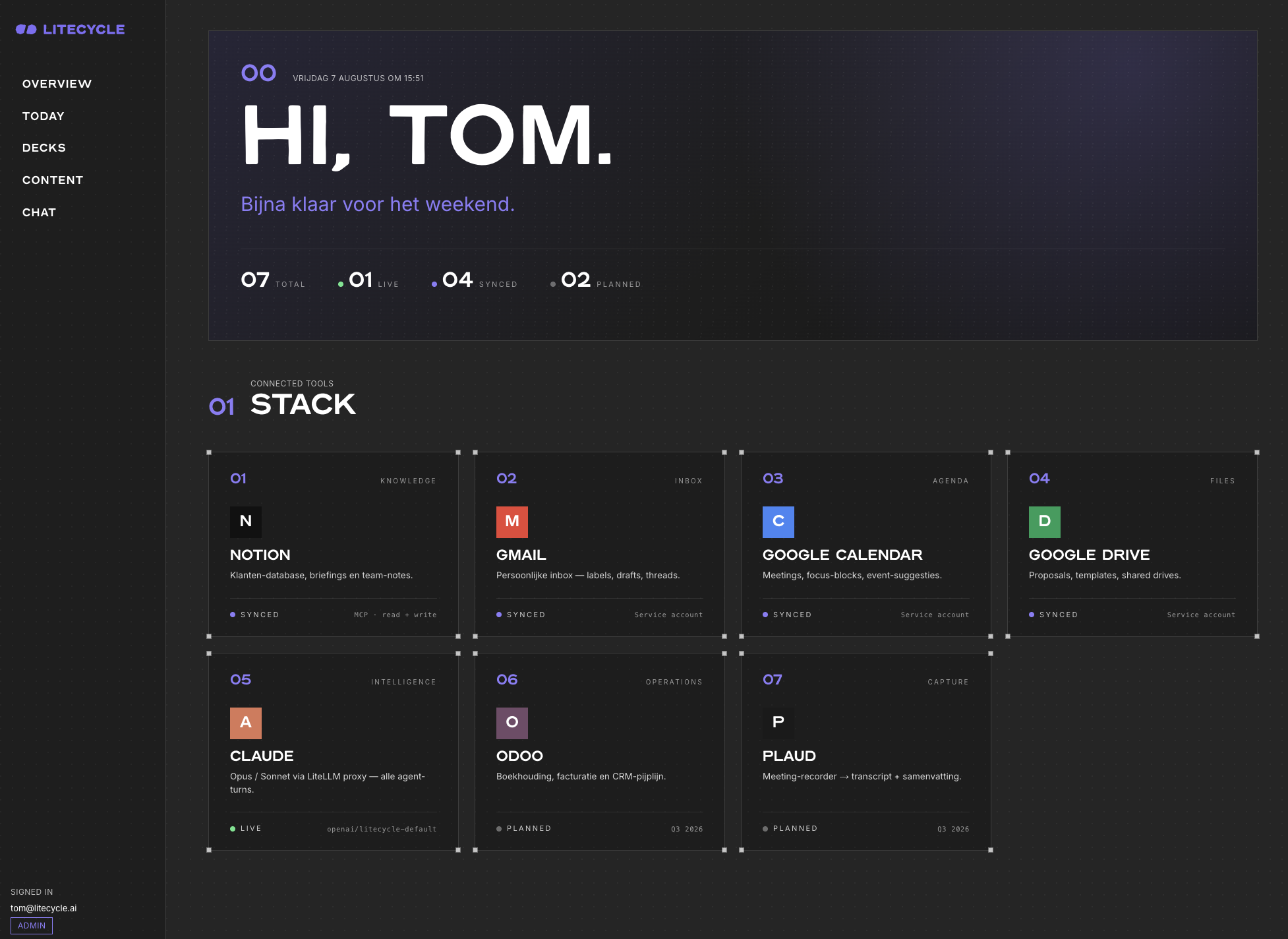Click 'Bijna klaar voor het weekend.' tagline
The height and width of the screenshot is (939, 1288).
point(378,204)
